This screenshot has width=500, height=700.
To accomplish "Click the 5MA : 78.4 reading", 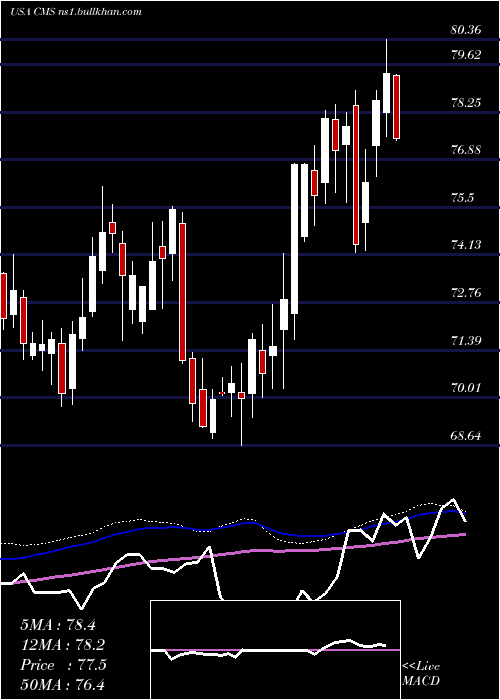I will 58,625.
